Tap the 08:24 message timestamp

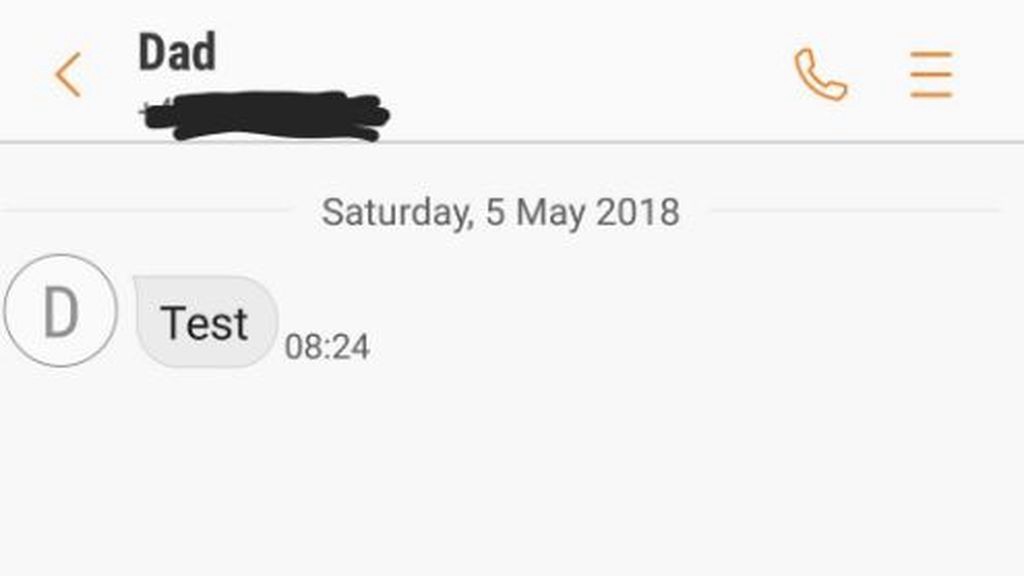[x=327, y=346]
